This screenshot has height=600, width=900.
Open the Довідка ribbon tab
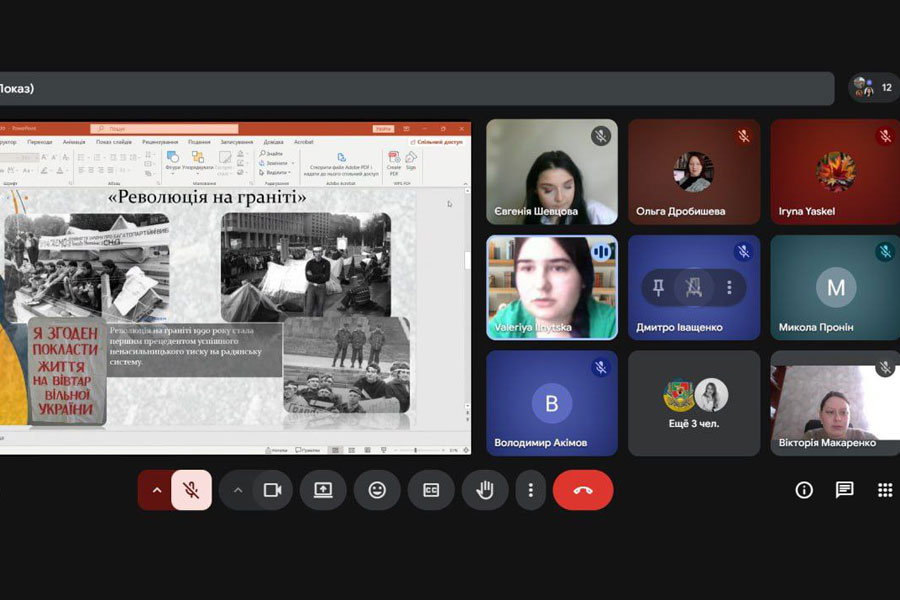pos(273,142)
